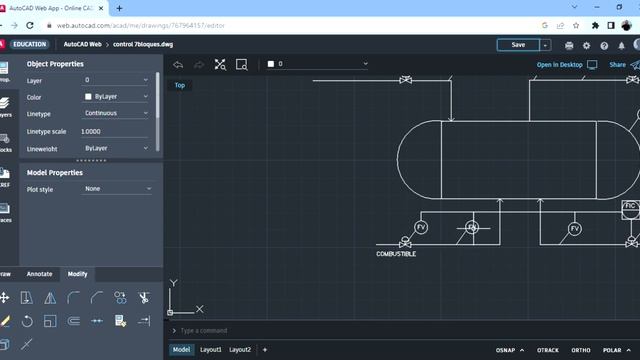Select the Erase tool

coord(5,321)
